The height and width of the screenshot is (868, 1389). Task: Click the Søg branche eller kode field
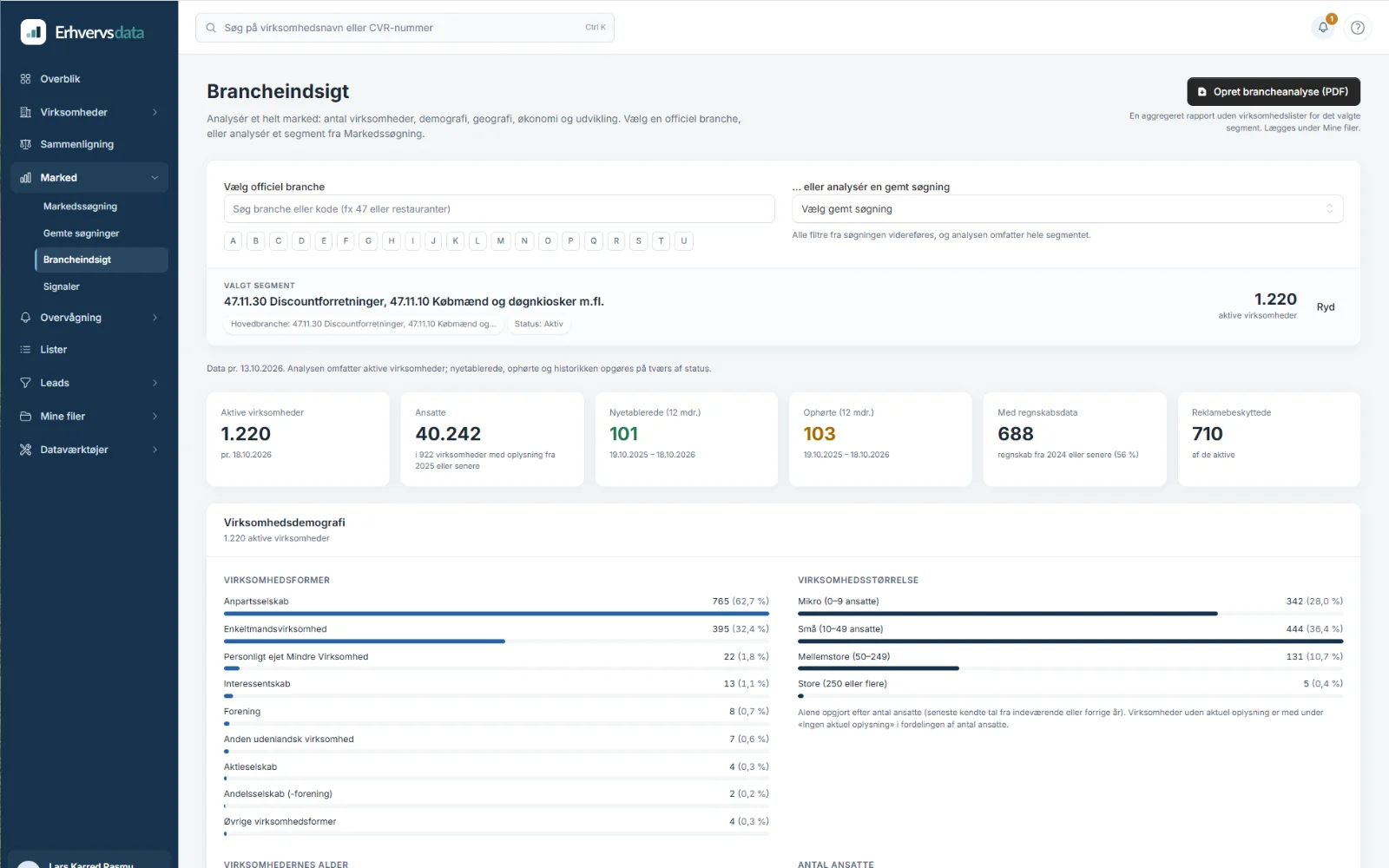point(499,209)
